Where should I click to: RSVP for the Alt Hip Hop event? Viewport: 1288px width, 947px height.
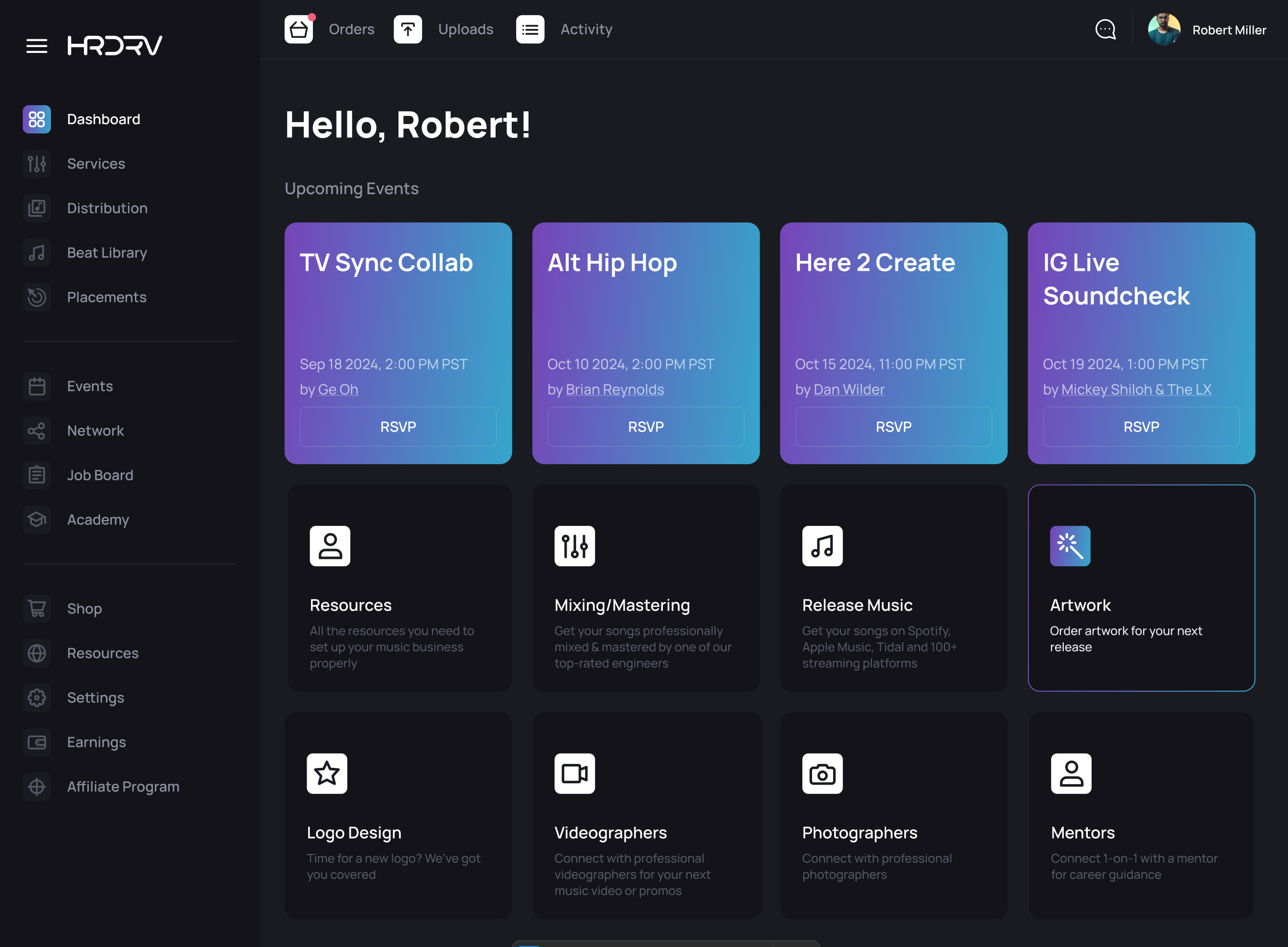(645, 427)
